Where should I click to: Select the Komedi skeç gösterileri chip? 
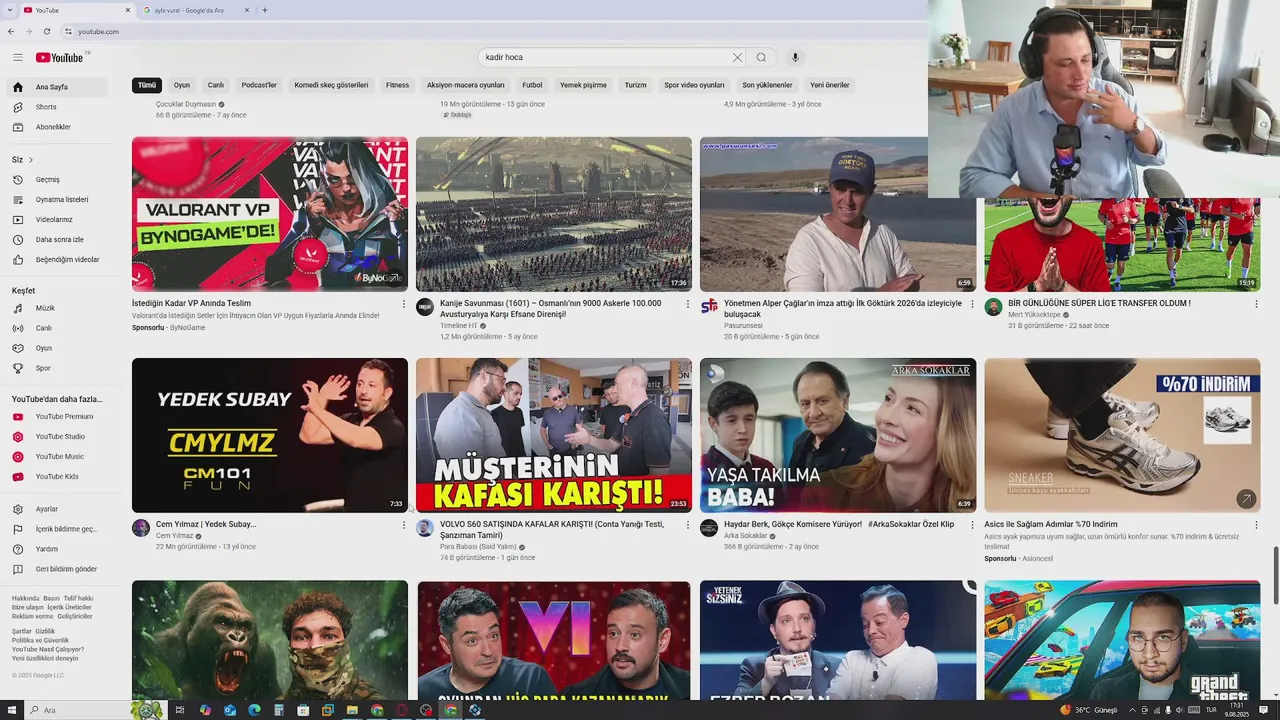[x=331, y=85]
